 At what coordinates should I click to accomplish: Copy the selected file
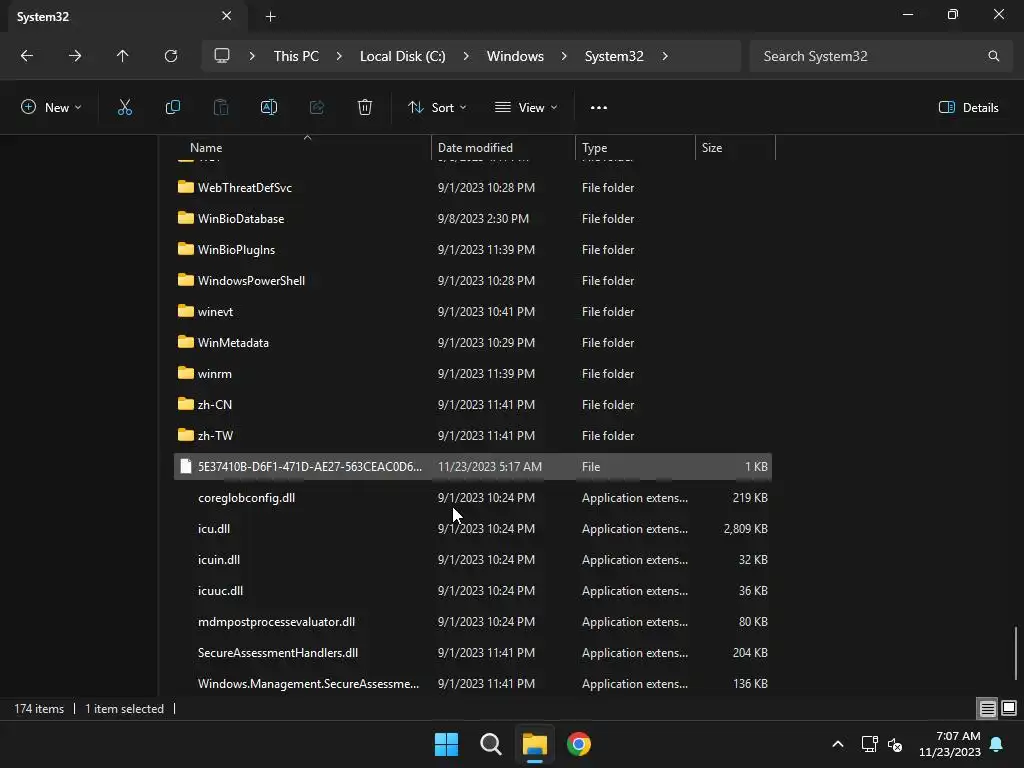click(x=172, y=107)
